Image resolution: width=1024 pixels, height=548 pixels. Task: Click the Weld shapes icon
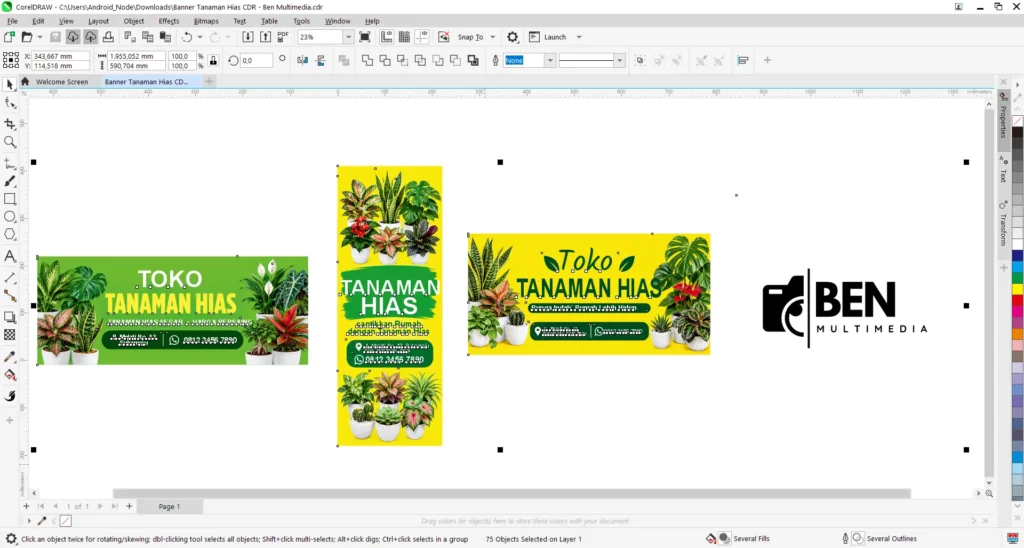pos(368,61)
